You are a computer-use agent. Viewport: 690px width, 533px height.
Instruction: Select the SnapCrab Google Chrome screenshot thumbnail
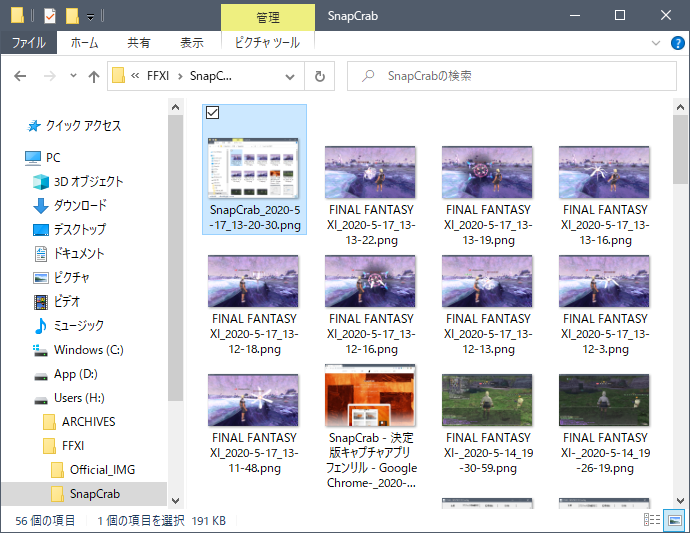(370, 395)
